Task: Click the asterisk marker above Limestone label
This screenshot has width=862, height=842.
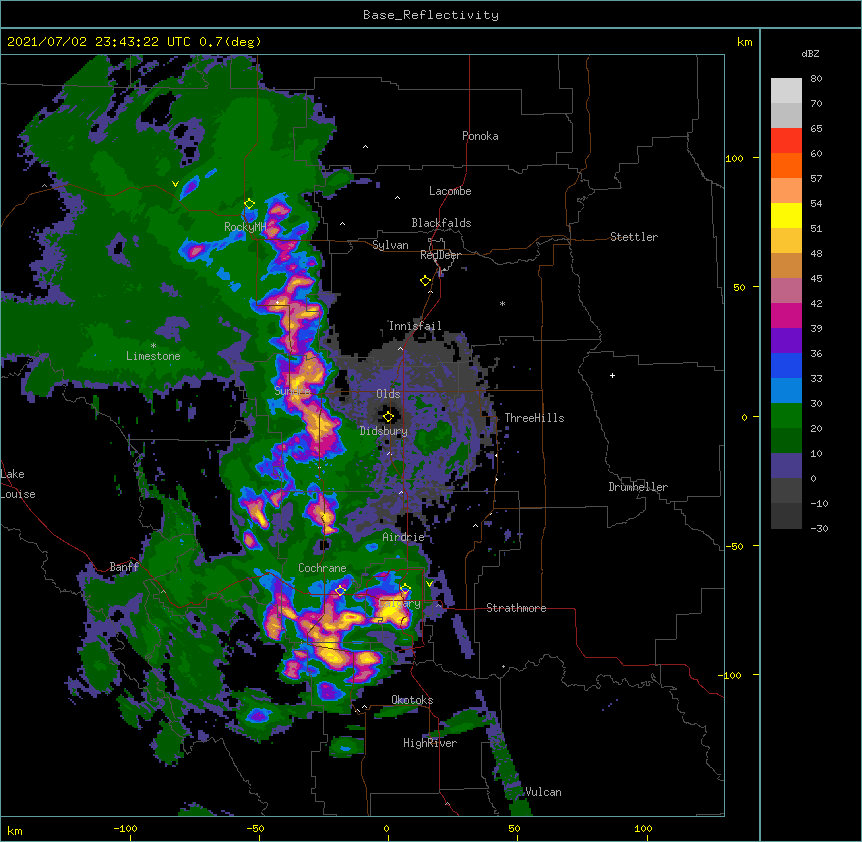Action: coord(153,345)
